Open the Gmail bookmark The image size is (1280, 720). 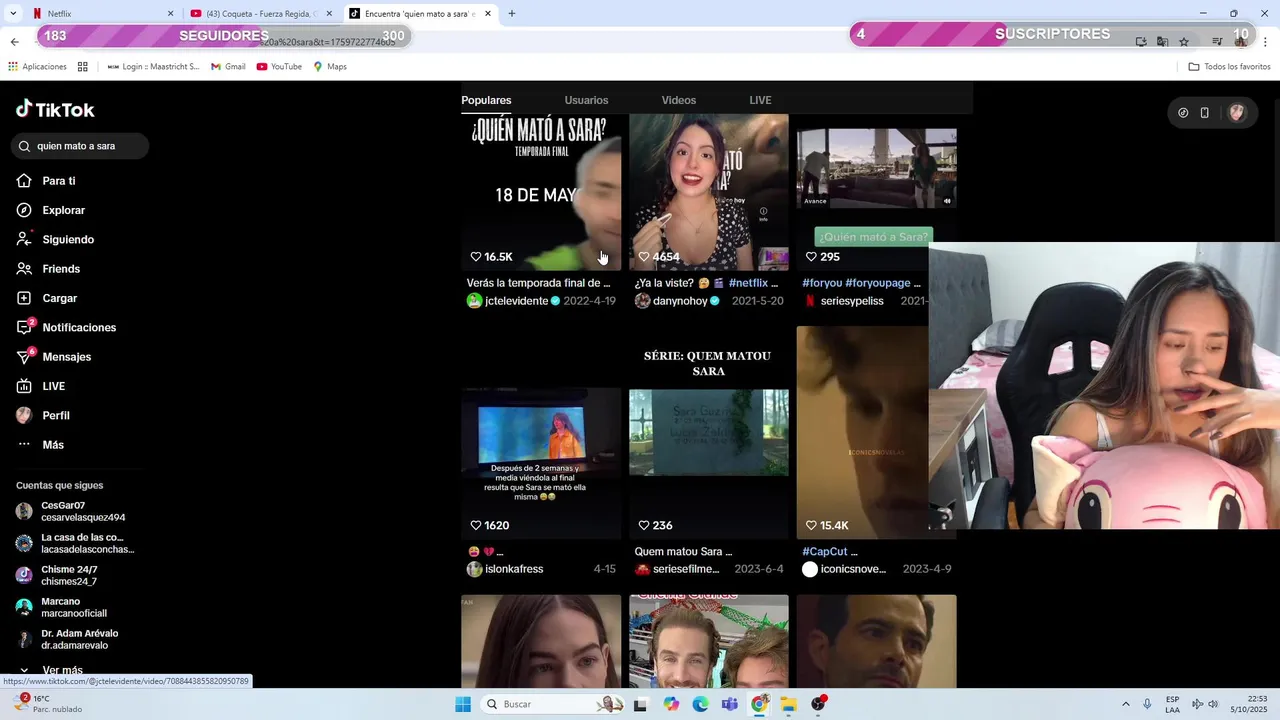[228, 67]
